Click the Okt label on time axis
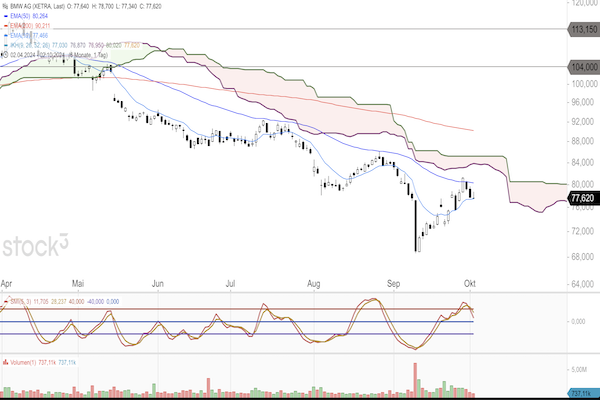The height and width of the screenshot is (400, 600). point(470,284)
